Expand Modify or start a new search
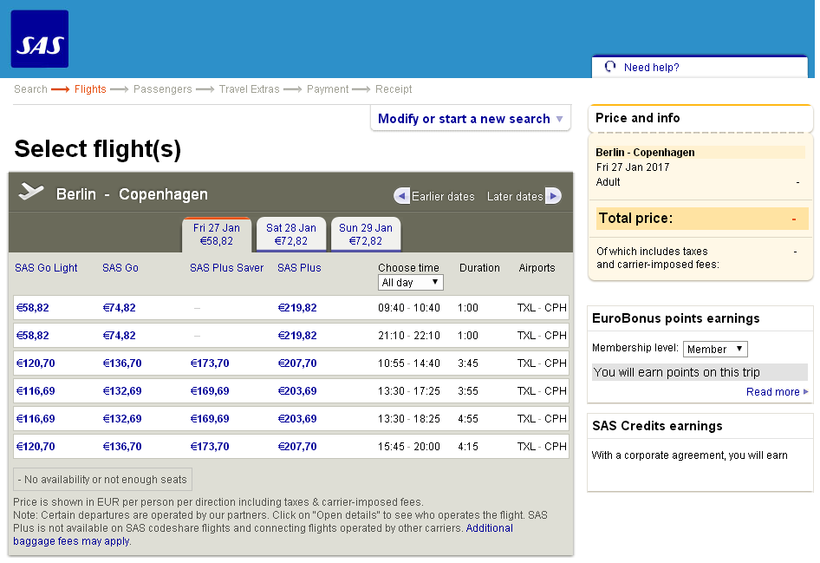This screenshot has height=563, width=820. pyautogui.click(x=470, y=119)
